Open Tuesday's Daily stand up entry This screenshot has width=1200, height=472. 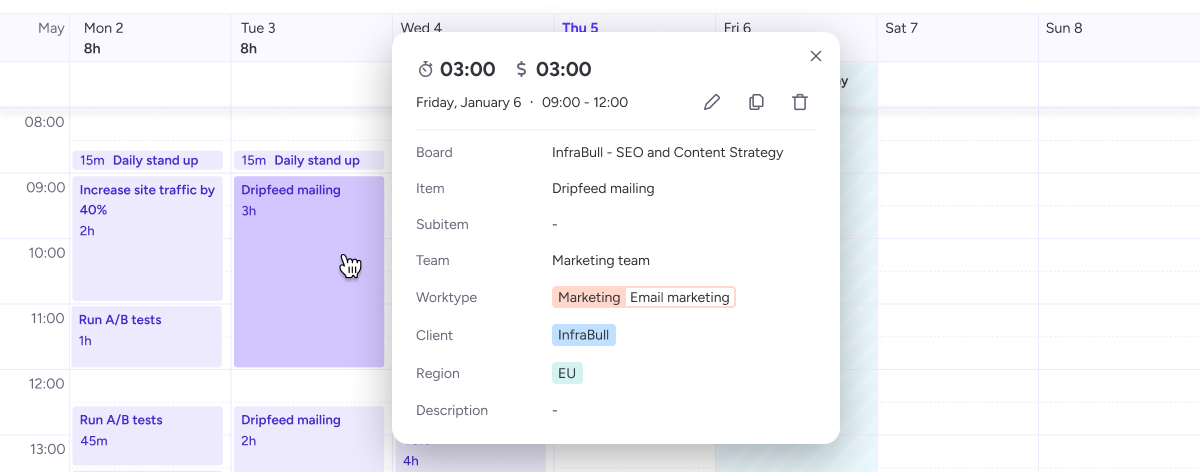pyautogui.click(x=309, y=160)
